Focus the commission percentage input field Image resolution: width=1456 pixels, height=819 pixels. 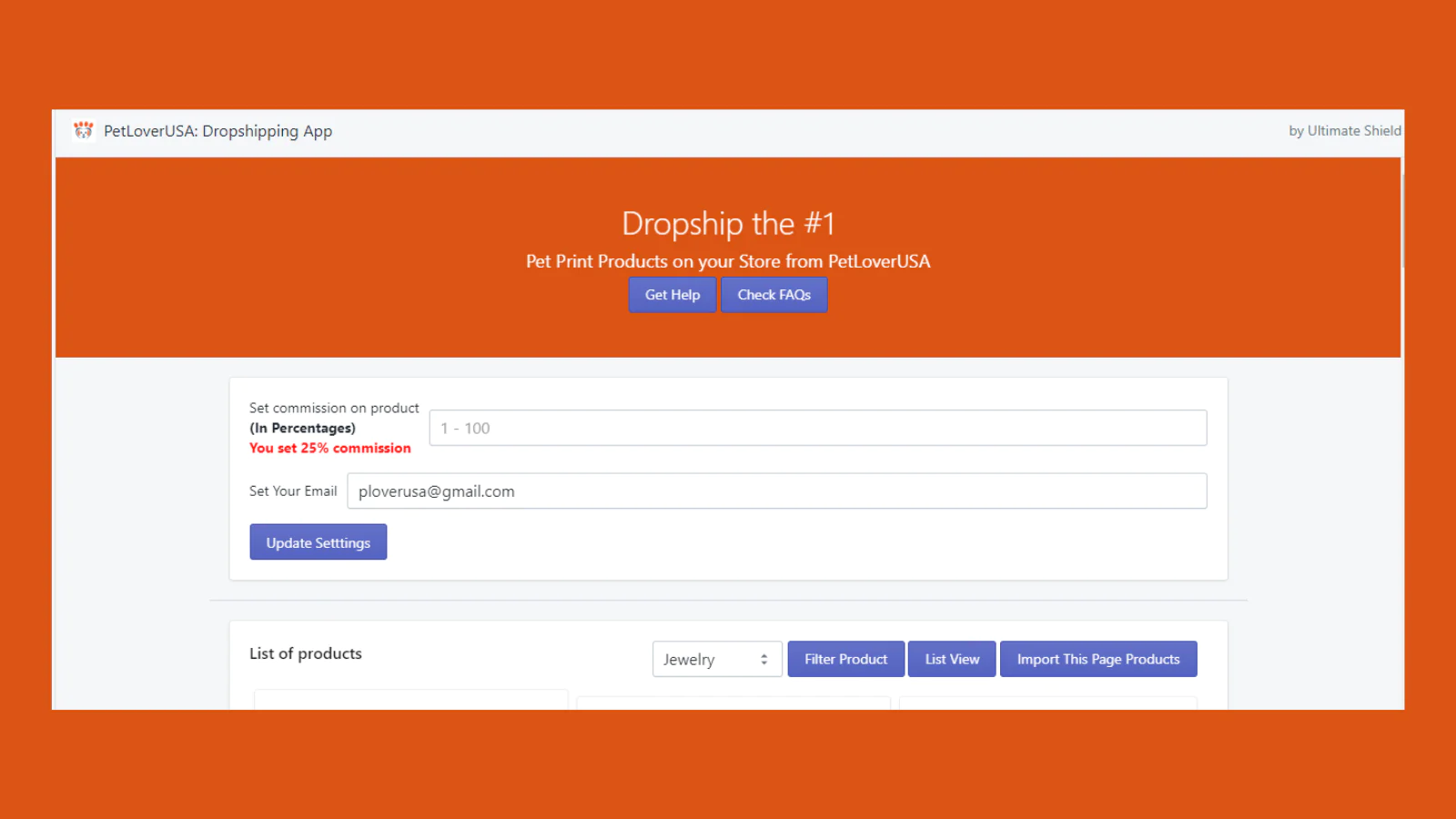pyautogui.click(x=818, y=428)
